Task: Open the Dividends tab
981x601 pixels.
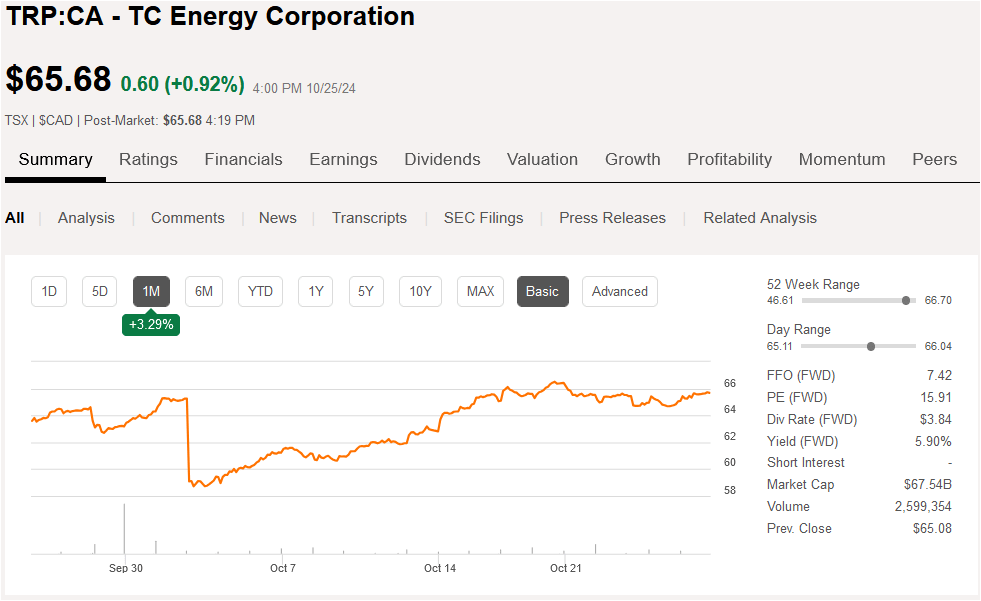Action: (442, 159)
